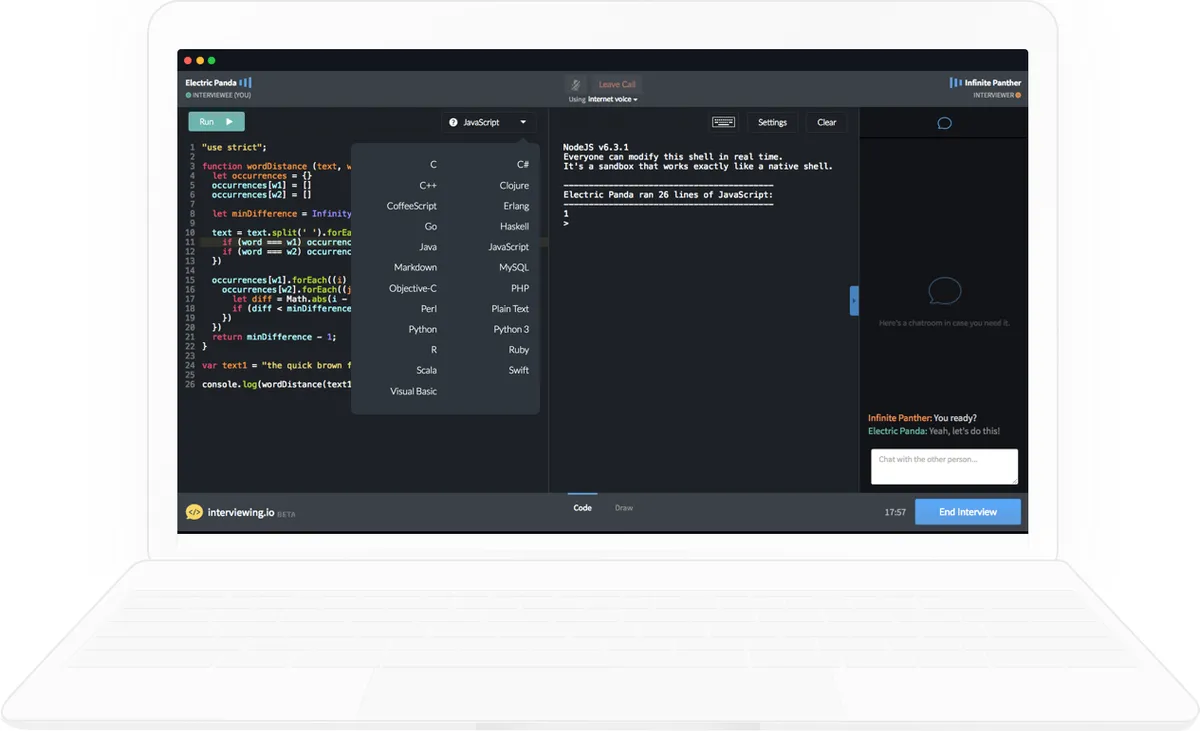Viewport: 1200px width, 731px height.
Task: Click the keyboard shortcuts icon
Action: point(723,122)
